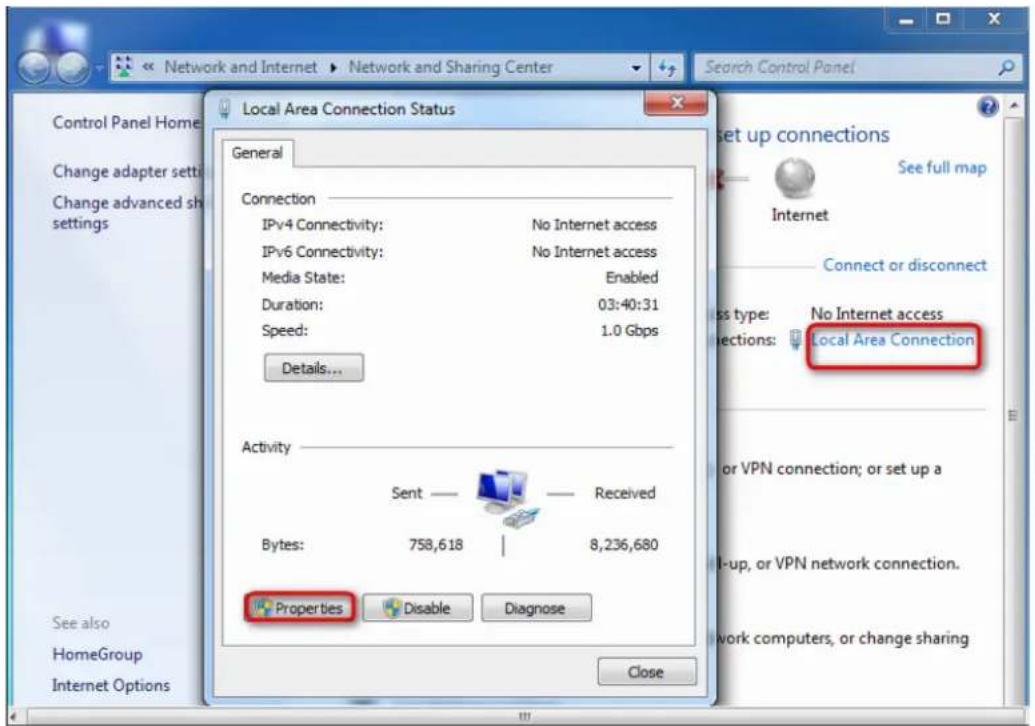Expand the recent pages dropdown near Back

tap(99, 67)
